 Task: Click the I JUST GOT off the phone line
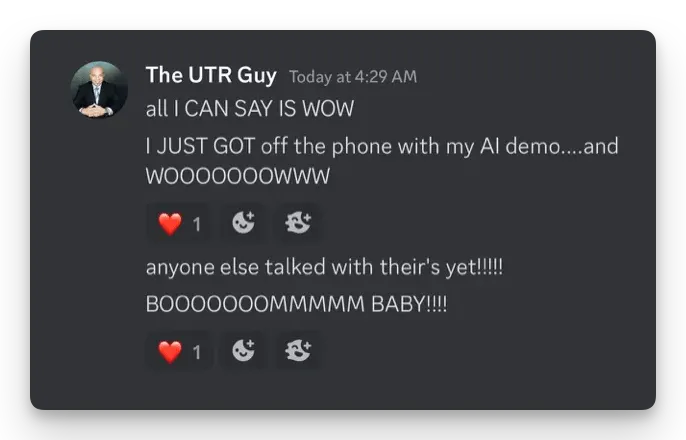pyautogui.click(x=382, y=146)
